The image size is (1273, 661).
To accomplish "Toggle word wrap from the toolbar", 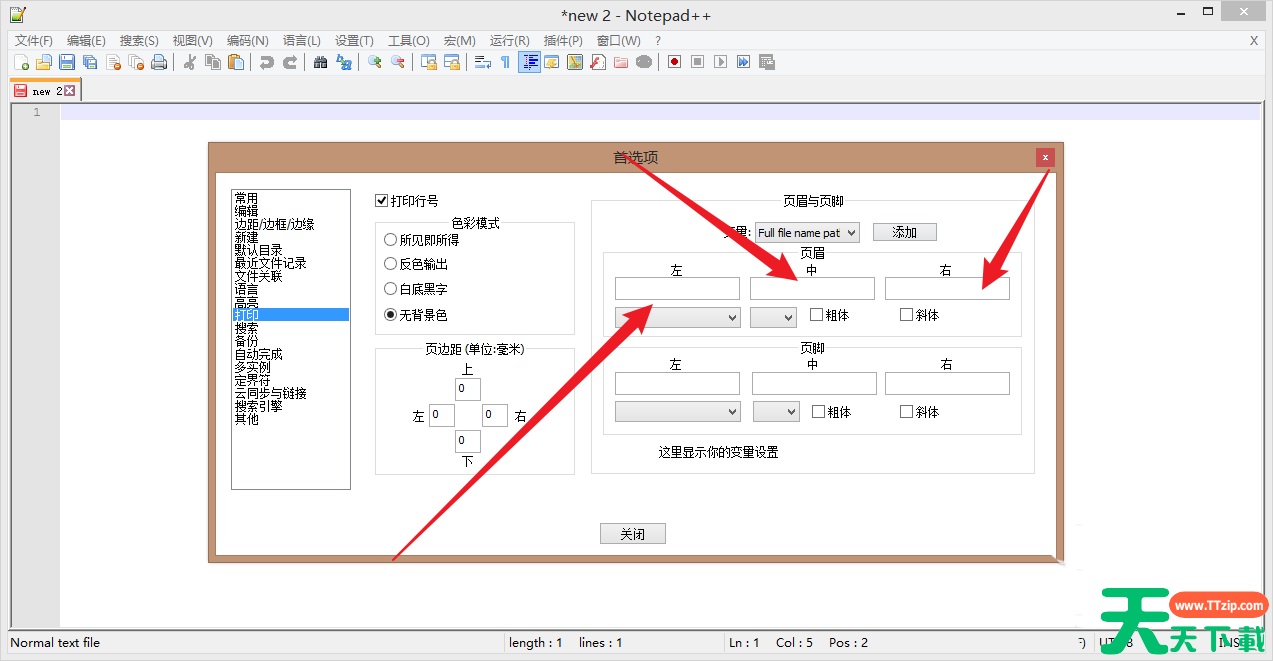I will (x=481, y=62).
